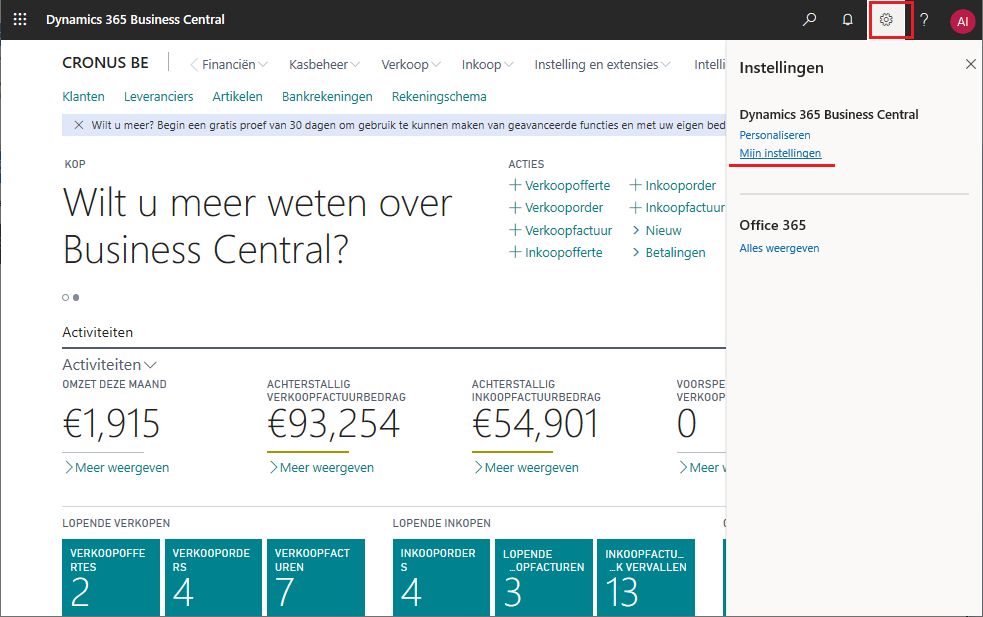Image resolution: width=983 pixels, height=617 pixels.
Task: Open the Instelling en extensies dropdown
Action: [602, 65]
